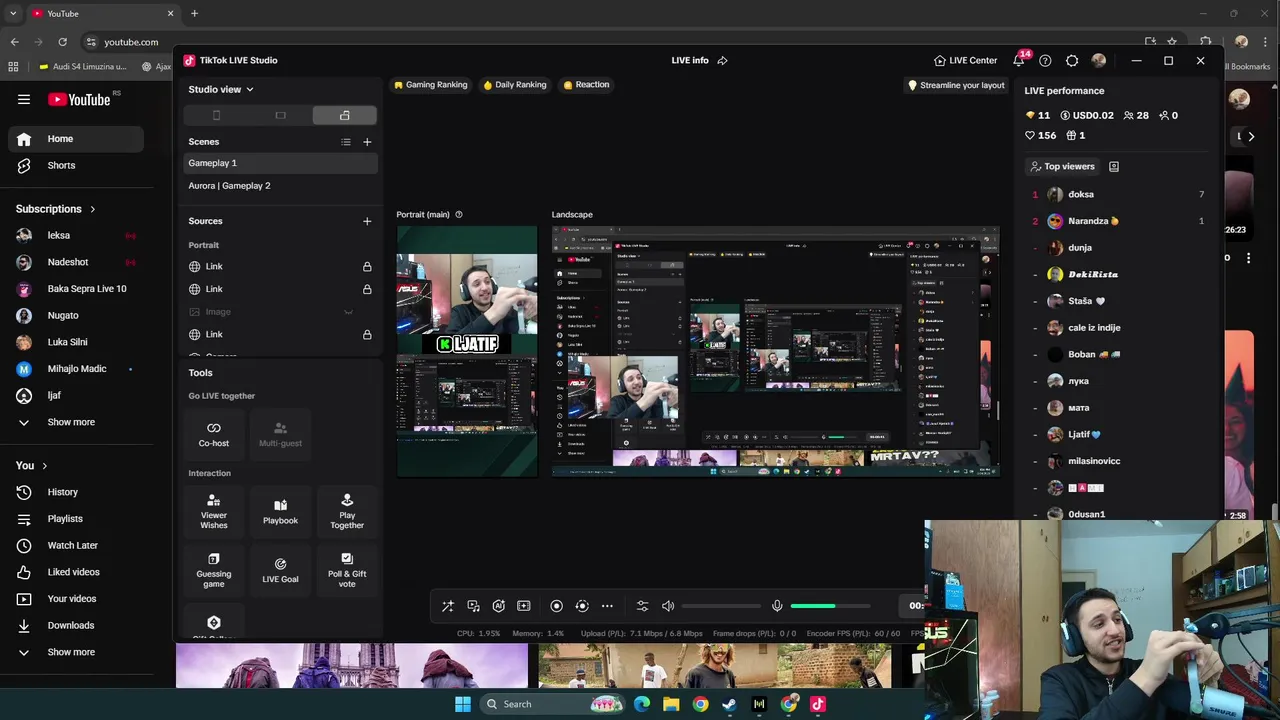Image resolution: width=1280 pixels, height=720 pixels.
Task: Select the Image source row
Action: tap(280, 312)
